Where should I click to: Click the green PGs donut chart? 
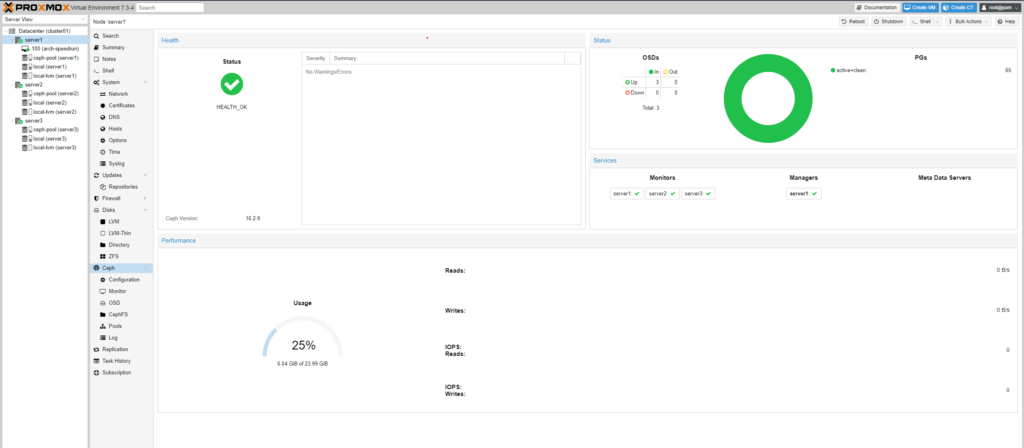pyautogui.click(x=768, y=98)
